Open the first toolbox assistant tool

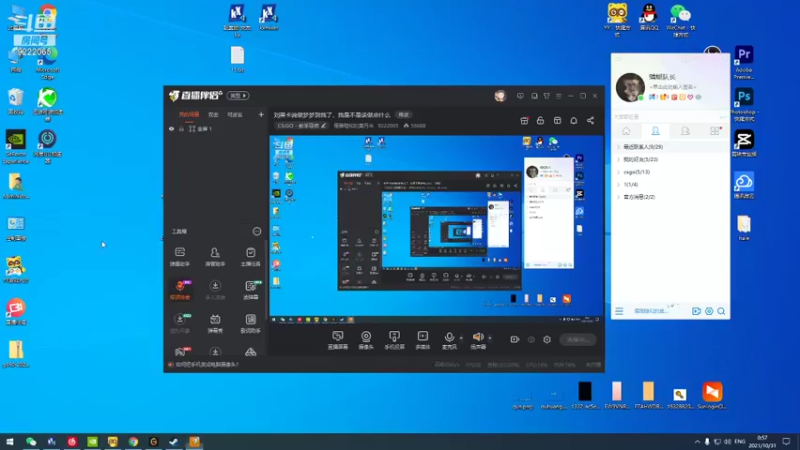tap(180, 257)
